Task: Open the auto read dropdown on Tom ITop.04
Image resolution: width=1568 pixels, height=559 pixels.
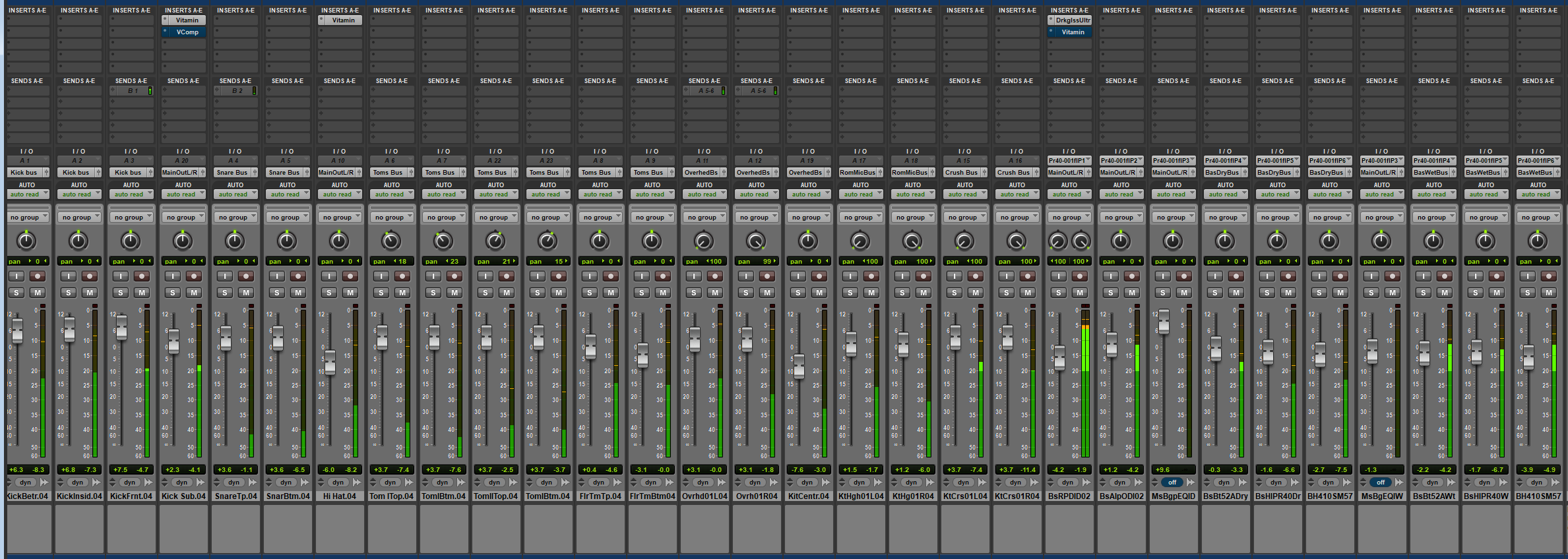Action: point(391,194)
